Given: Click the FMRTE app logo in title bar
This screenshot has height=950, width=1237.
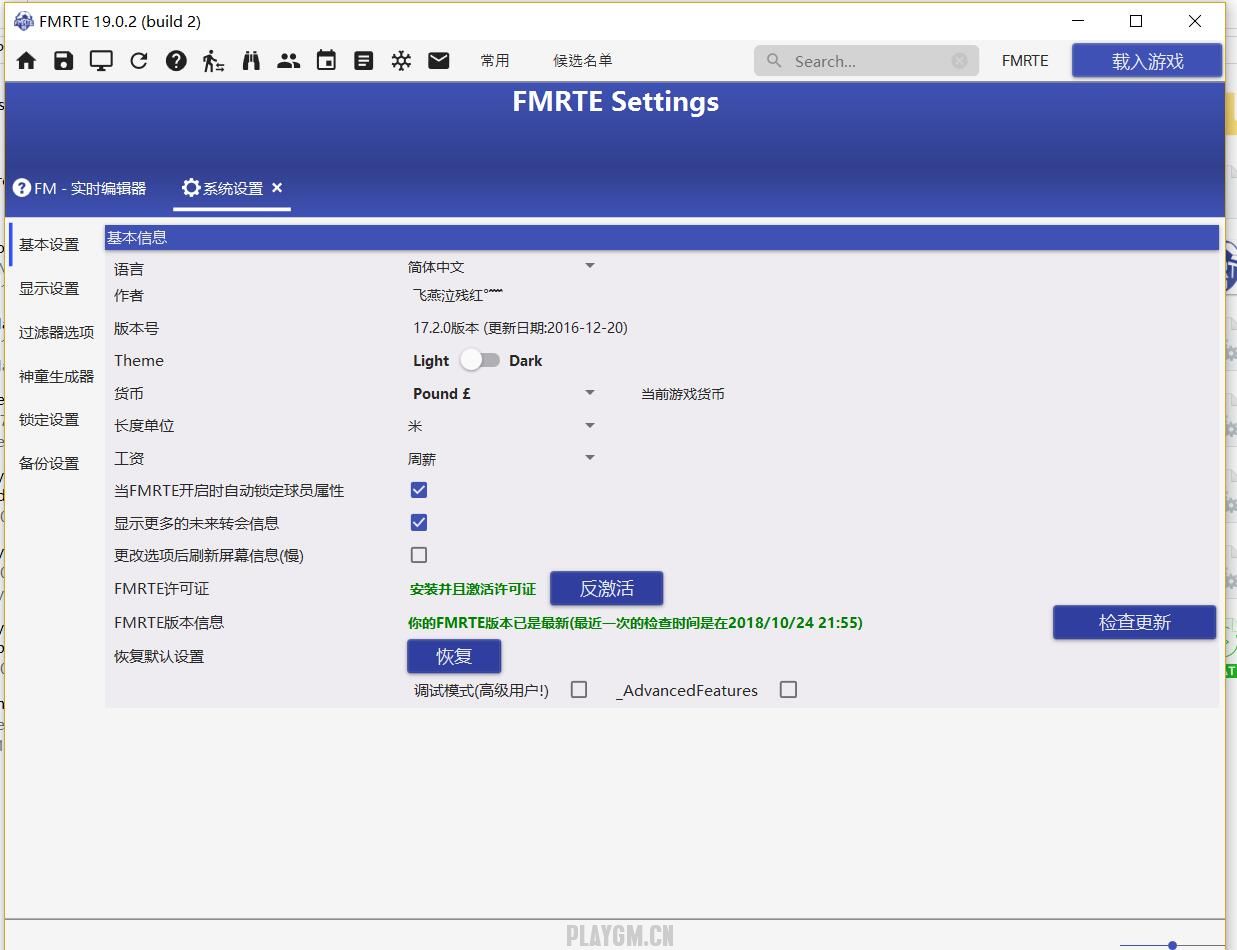Looking at the screenshot, I should 24,21.
